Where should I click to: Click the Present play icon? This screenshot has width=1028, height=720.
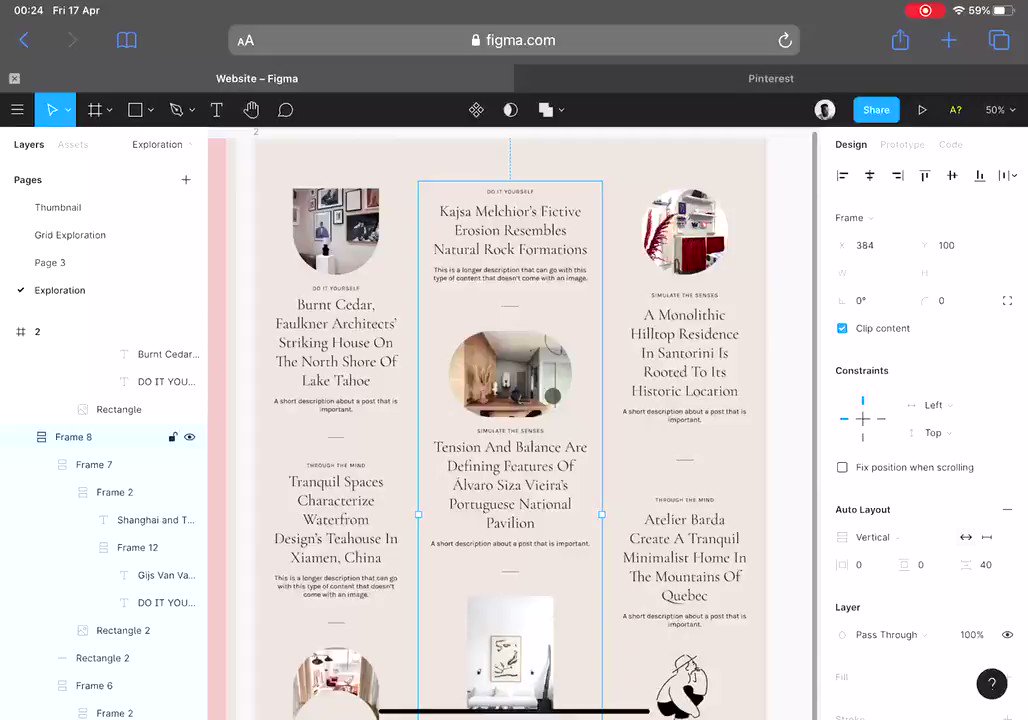pyautogui.click(x=922, y=110)
